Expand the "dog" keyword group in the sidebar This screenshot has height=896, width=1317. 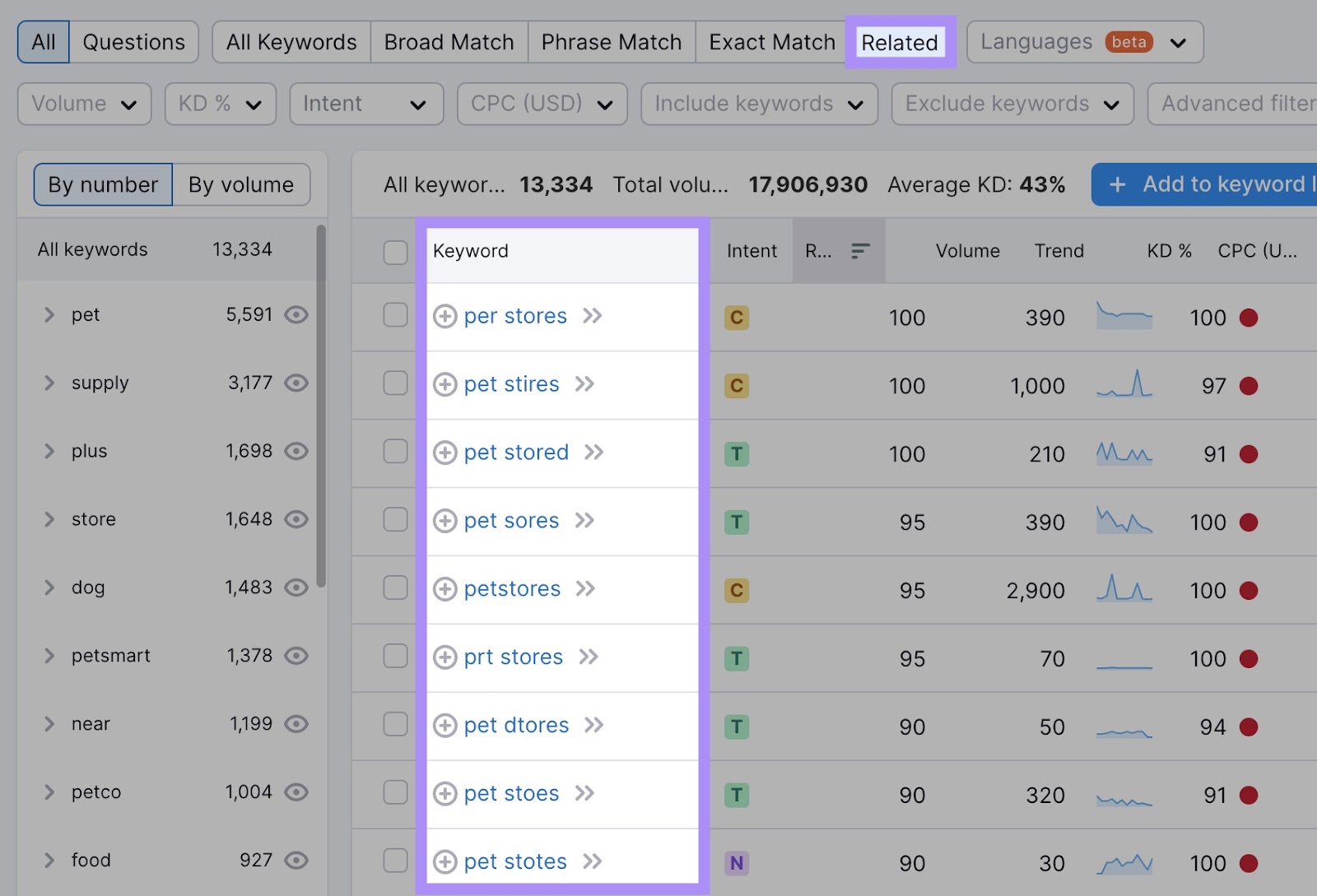point(49,587)
